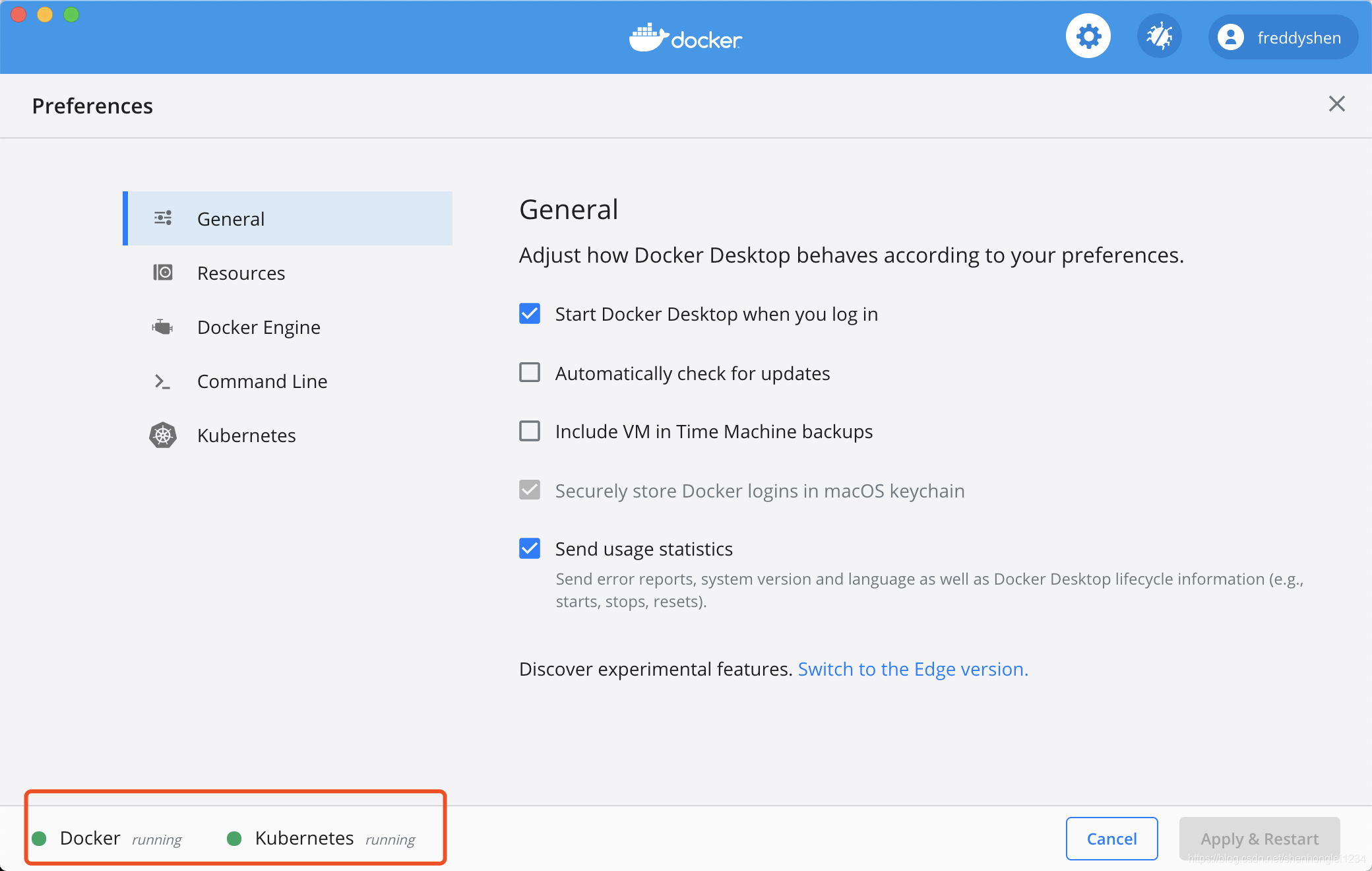Click the General sliders icon

coord(163,218)
